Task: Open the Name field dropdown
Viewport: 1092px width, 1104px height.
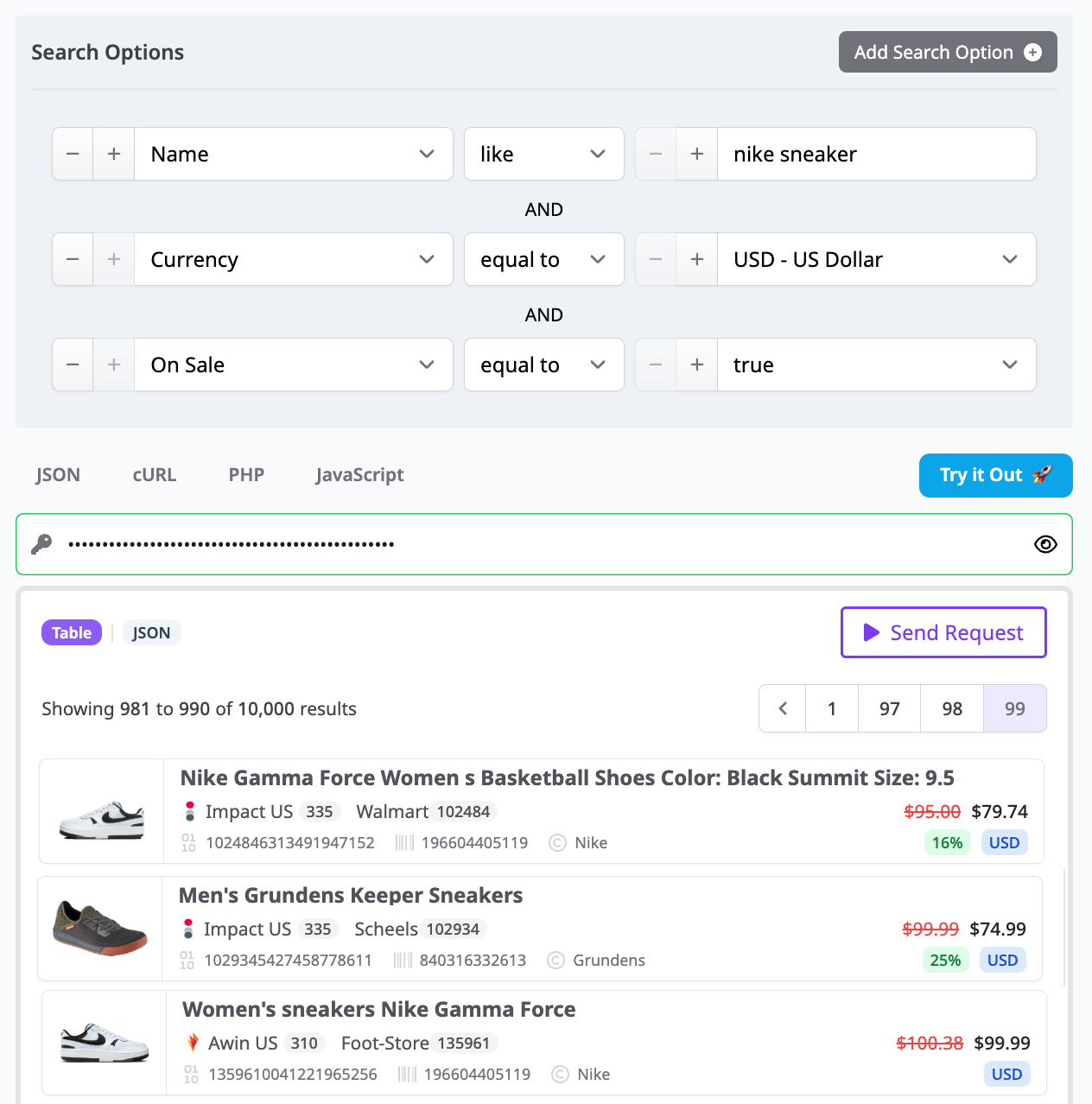Action: coord(294,154)
